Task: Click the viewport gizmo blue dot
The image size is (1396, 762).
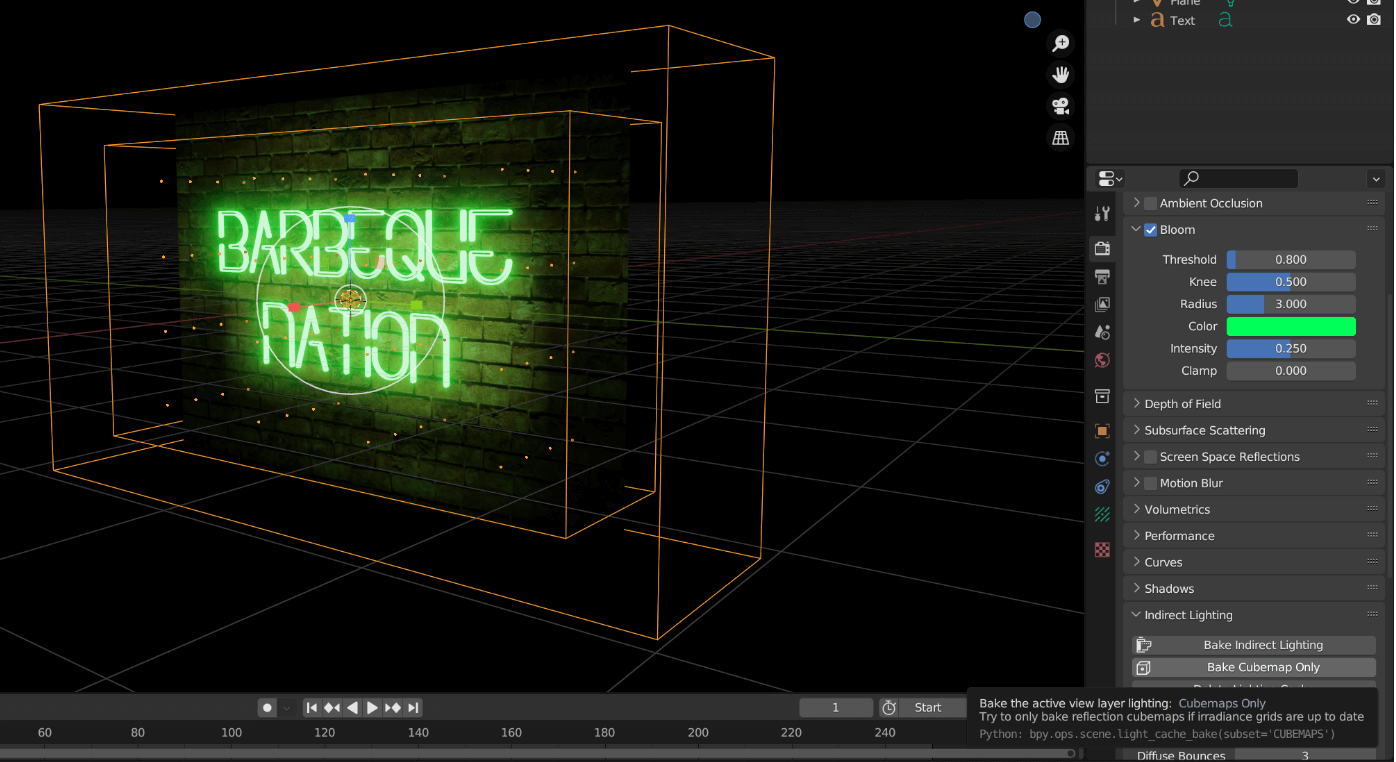Action: 1032,20
